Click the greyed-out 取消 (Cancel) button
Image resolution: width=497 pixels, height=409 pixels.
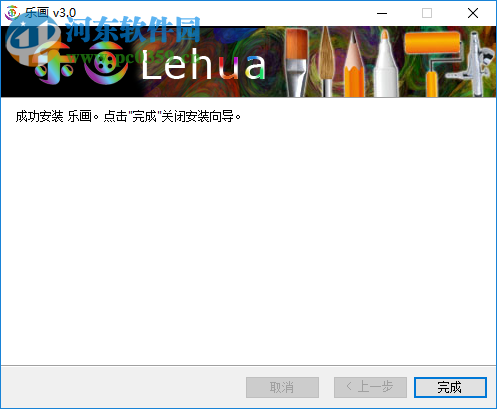(x=282, y=387)
